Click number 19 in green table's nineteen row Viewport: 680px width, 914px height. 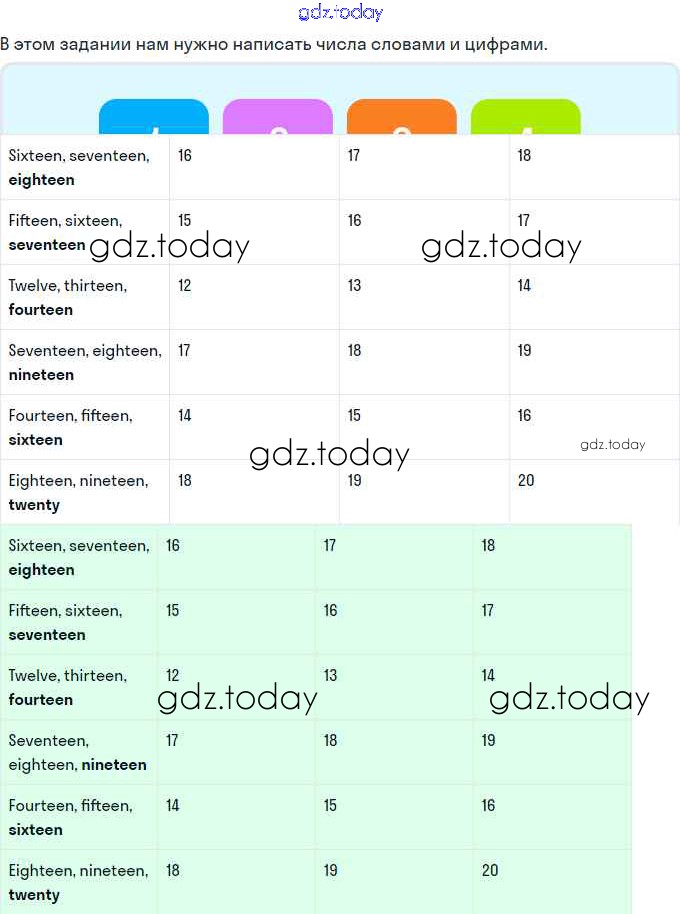point(488,740)
